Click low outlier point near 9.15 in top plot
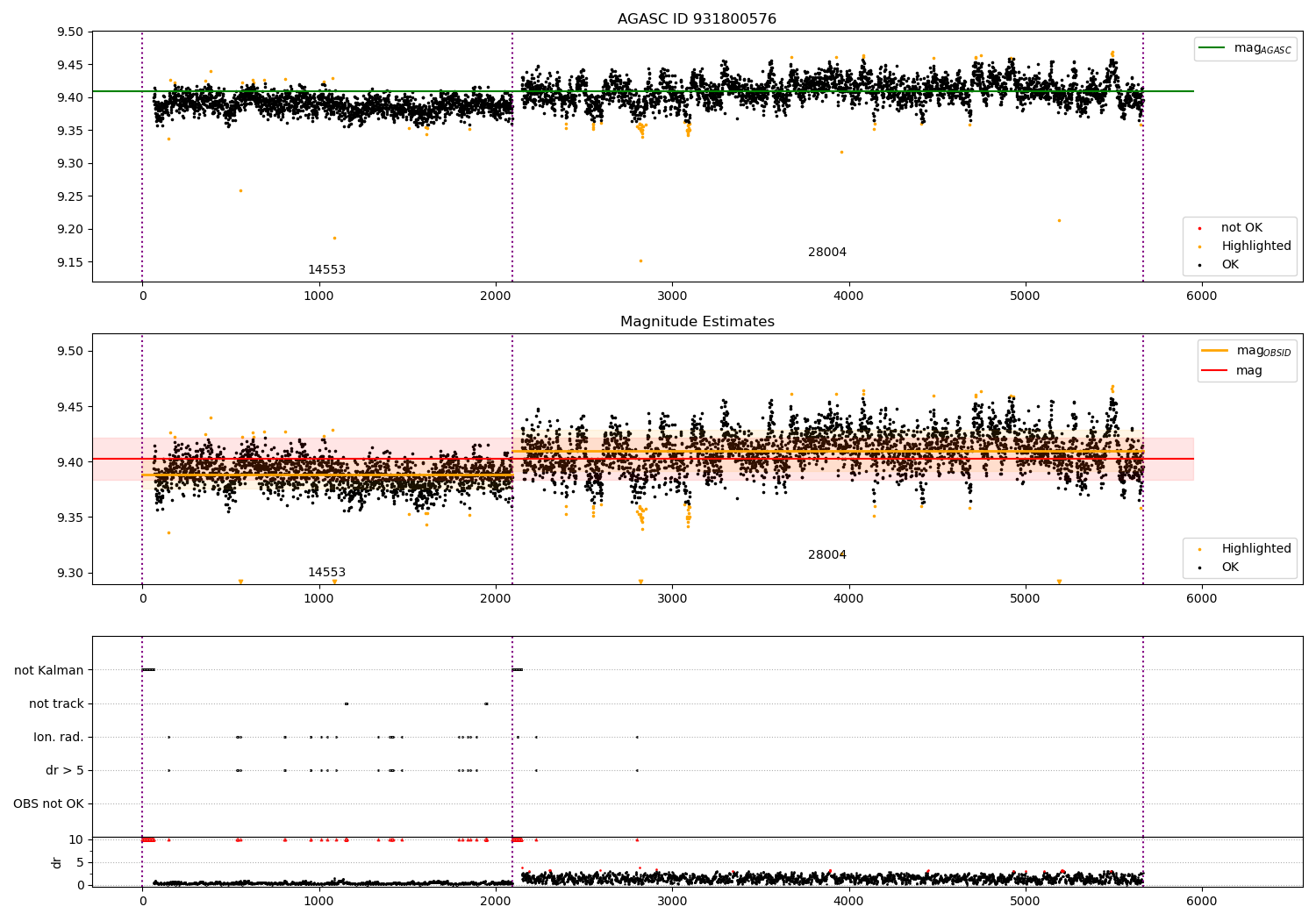This screenshot has height=921, width=1316. pos(640,261)
